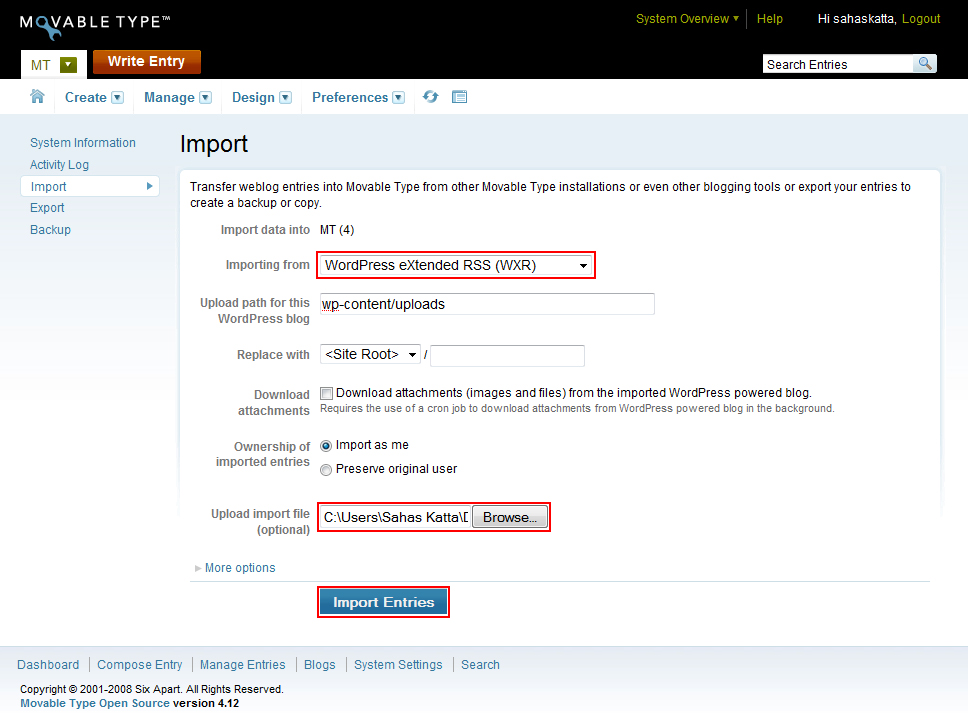Click the 'MT (4)' import destination text
The width and height of the screenshot is (968, 728).
[x=337, y=230]
